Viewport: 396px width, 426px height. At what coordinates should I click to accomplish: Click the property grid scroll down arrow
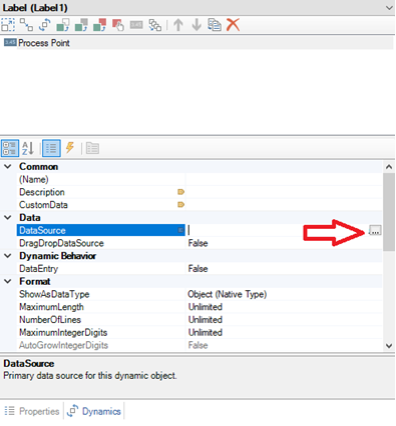tap(389, 346)
